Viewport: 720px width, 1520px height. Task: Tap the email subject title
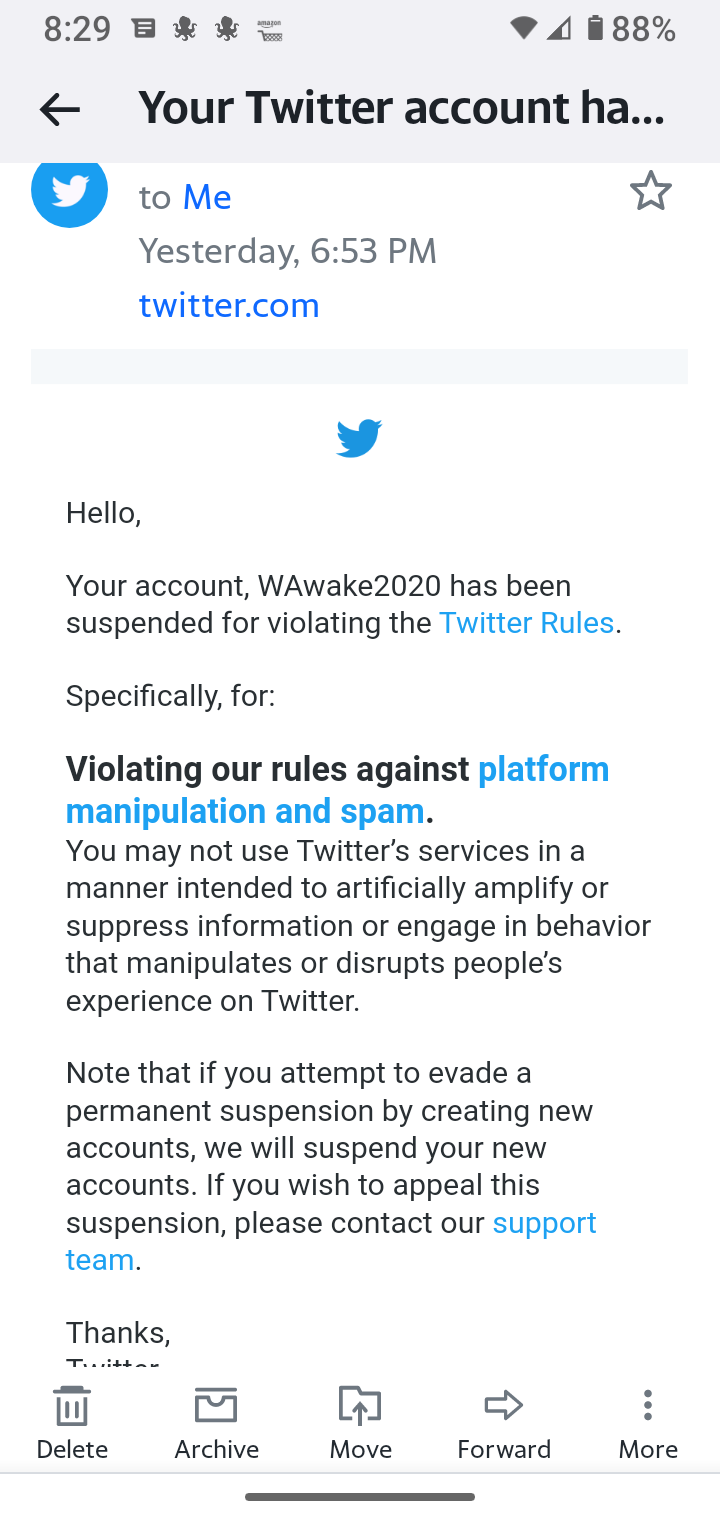pyautogui.click(x=401, y=108)
